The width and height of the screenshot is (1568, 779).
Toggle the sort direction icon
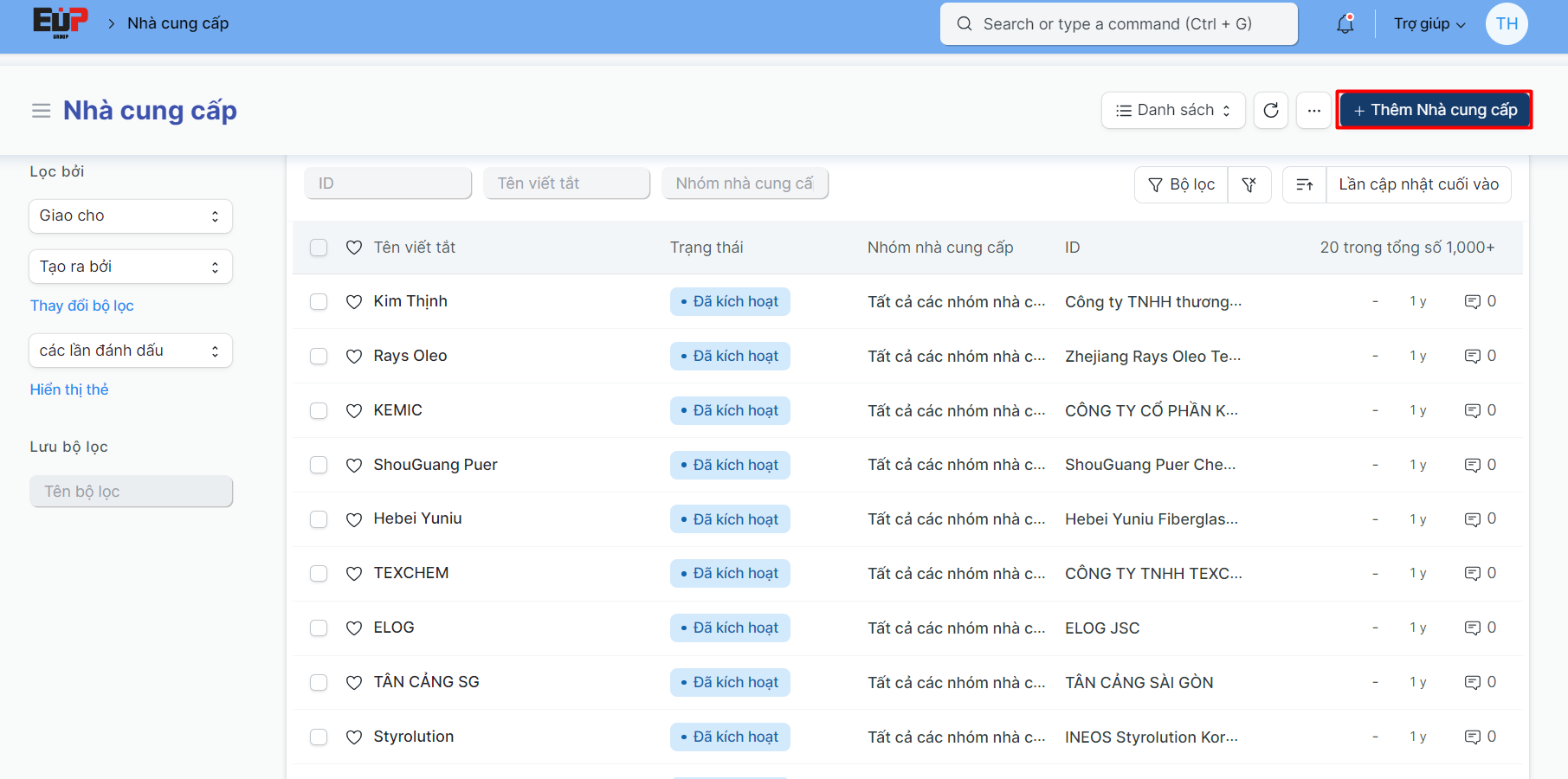pyautogui.click(x=1304, y=184)
